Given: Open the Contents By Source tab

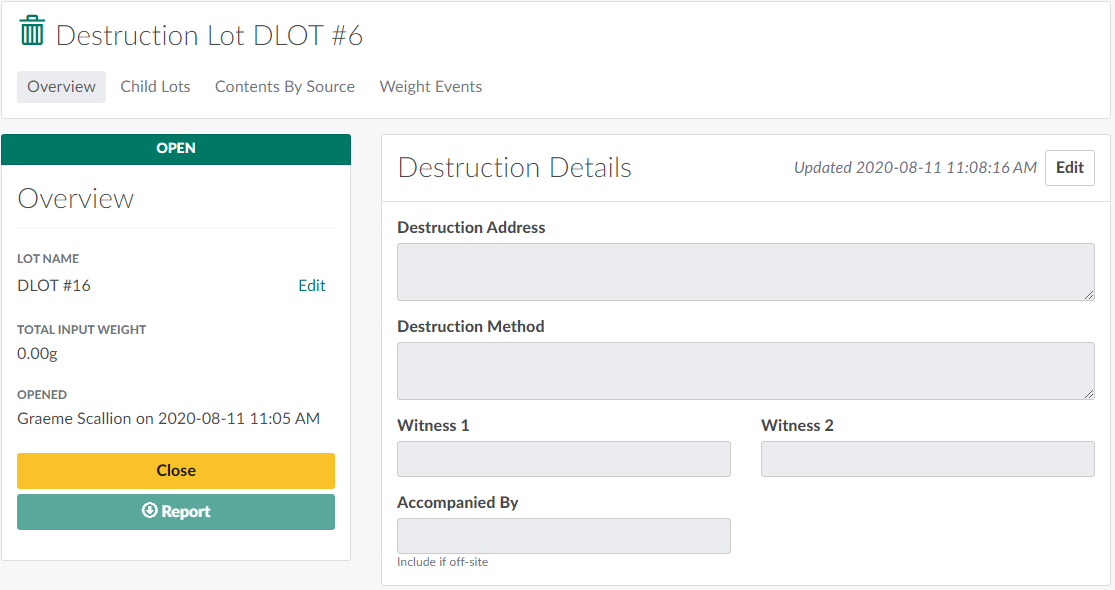Looking at the screenshot, I should [x=284, y=87].
